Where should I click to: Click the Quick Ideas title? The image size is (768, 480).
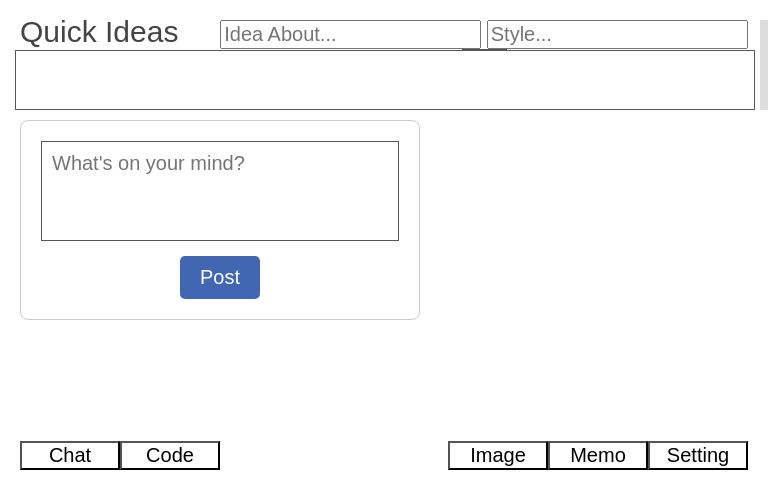point(99,32)
